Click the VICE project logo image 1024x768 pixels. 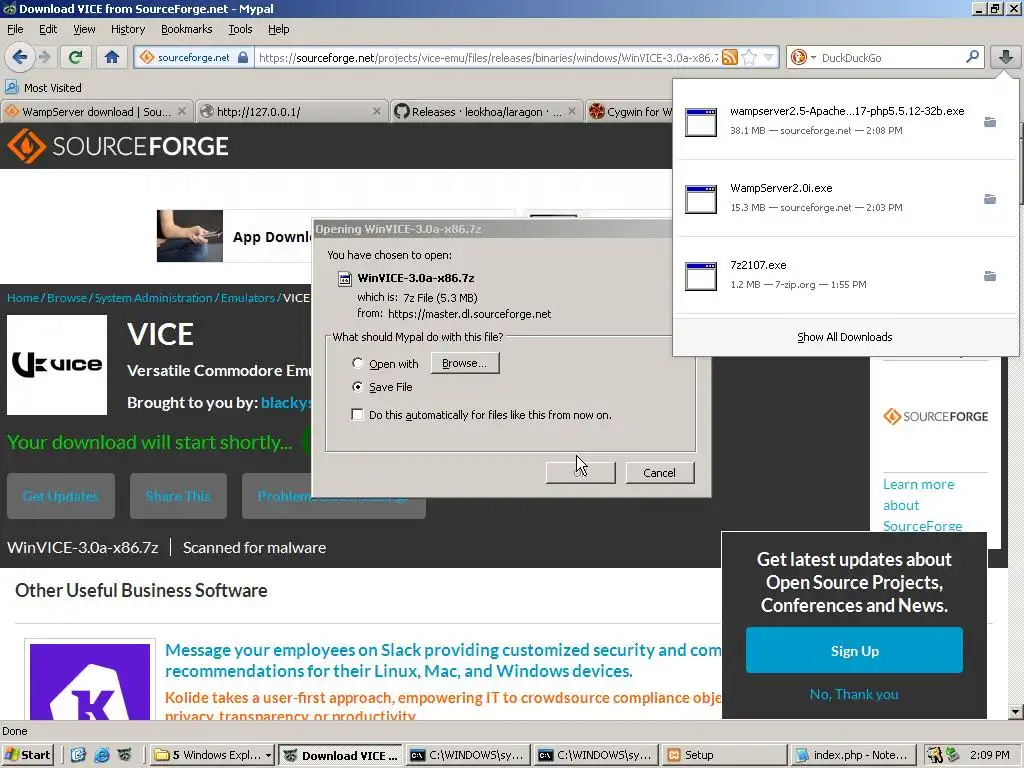pyautogui.click(x=57, y=364)
